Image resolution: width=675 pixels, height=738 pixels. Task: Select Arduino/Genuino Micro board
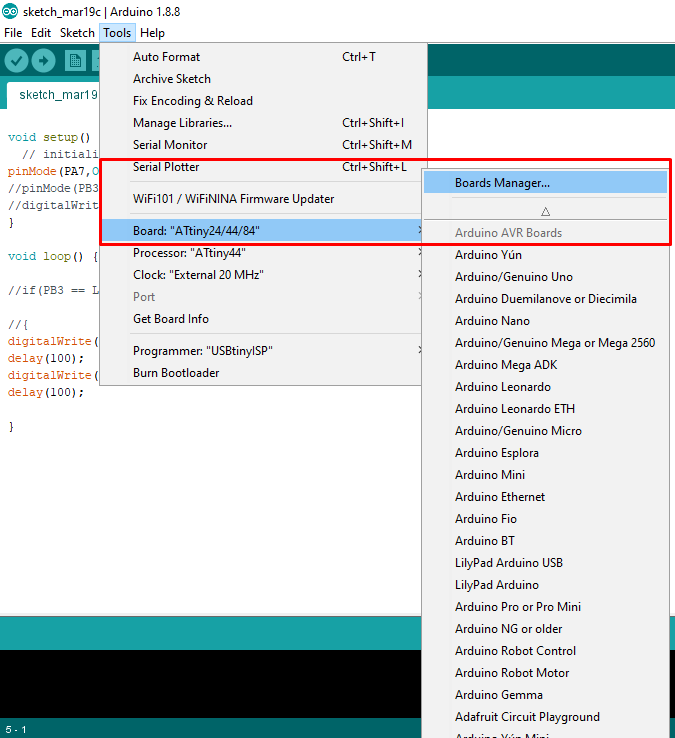point(546,431)
